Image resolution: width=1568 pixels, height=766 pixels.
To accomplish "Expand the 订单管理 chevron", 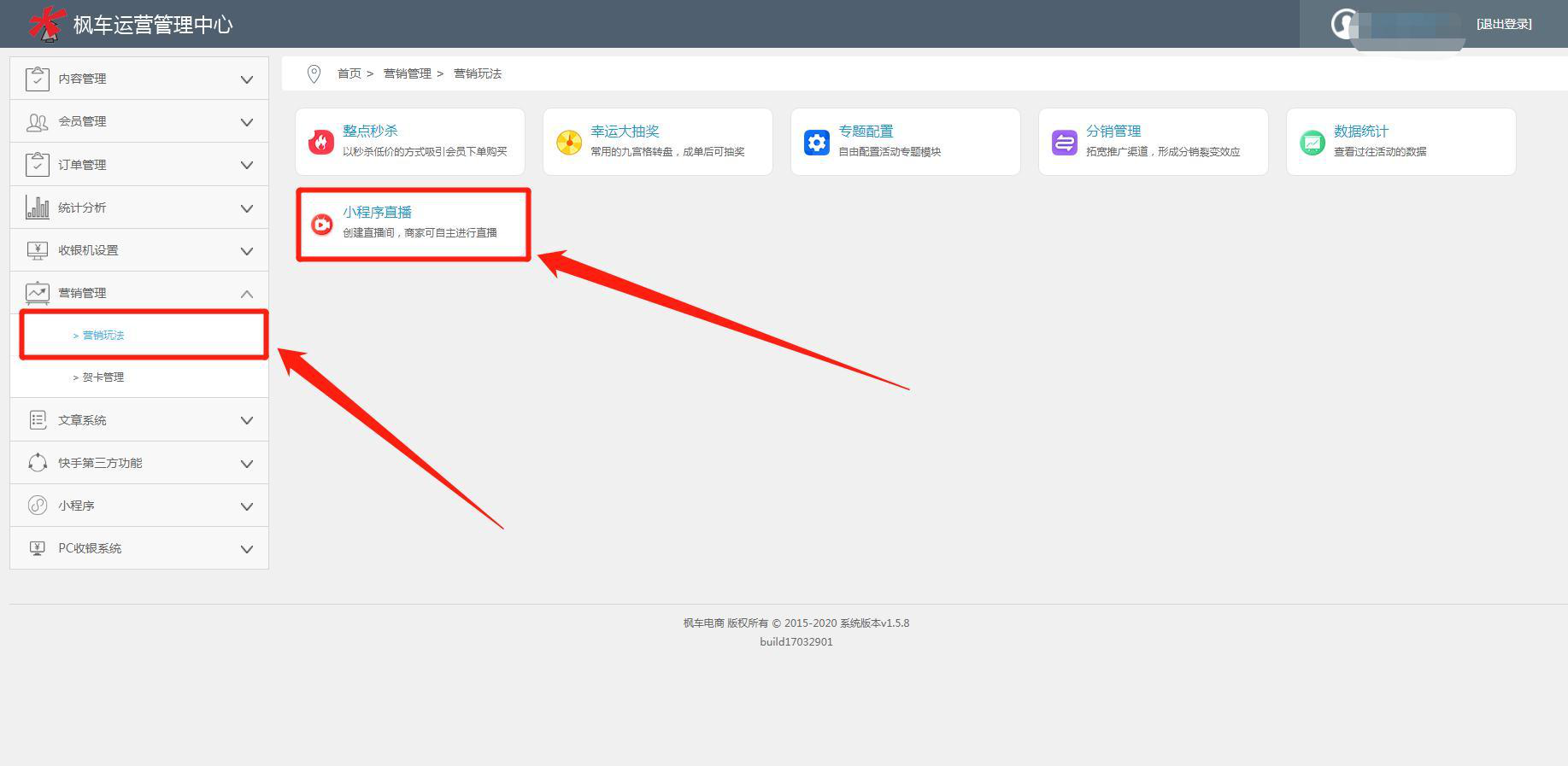I will 247,165.
